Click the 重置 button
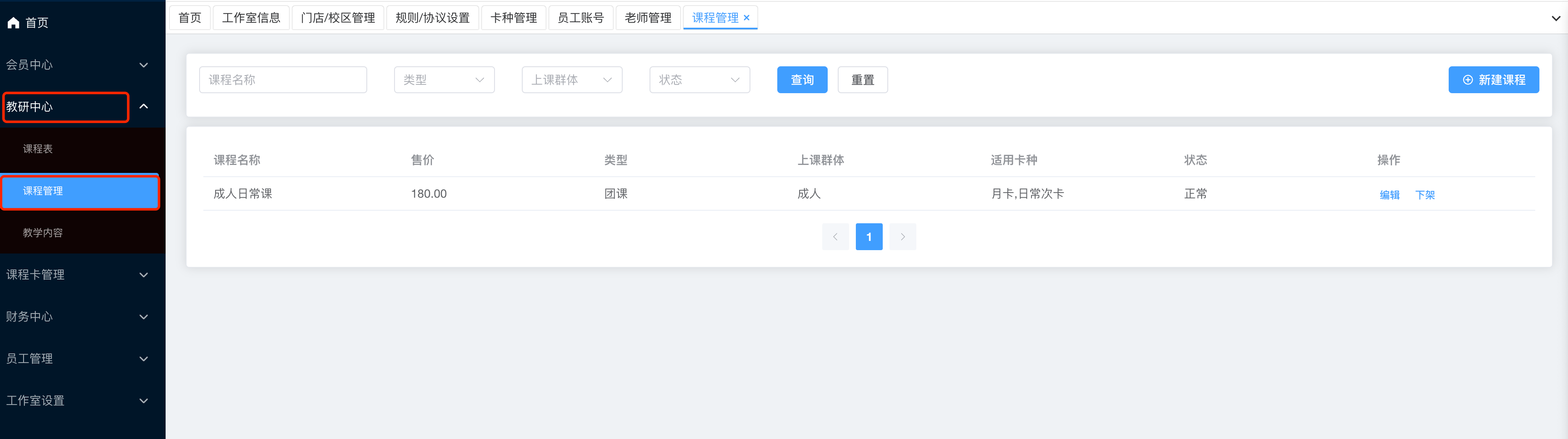Viewport: 1568px width, 439px height. coord(863,80)
